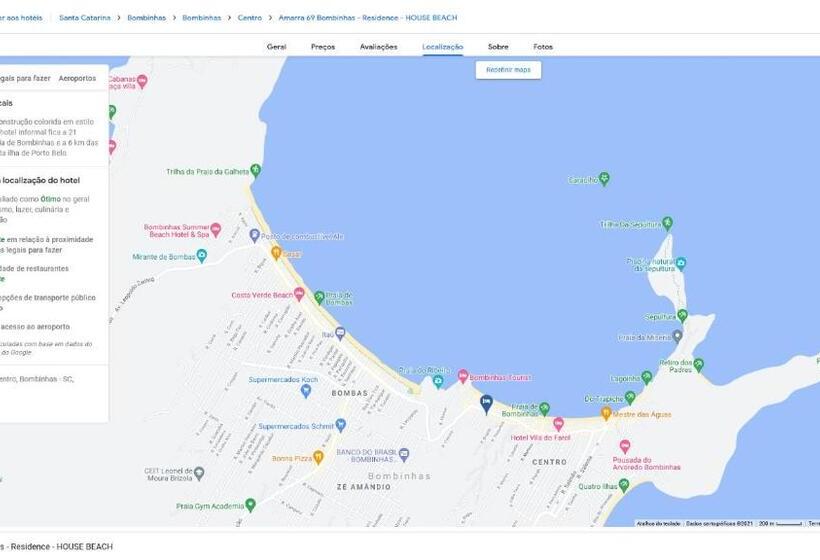
Task: Click the Bombinhas Tourist hotel pin
Action: [463, 376]
